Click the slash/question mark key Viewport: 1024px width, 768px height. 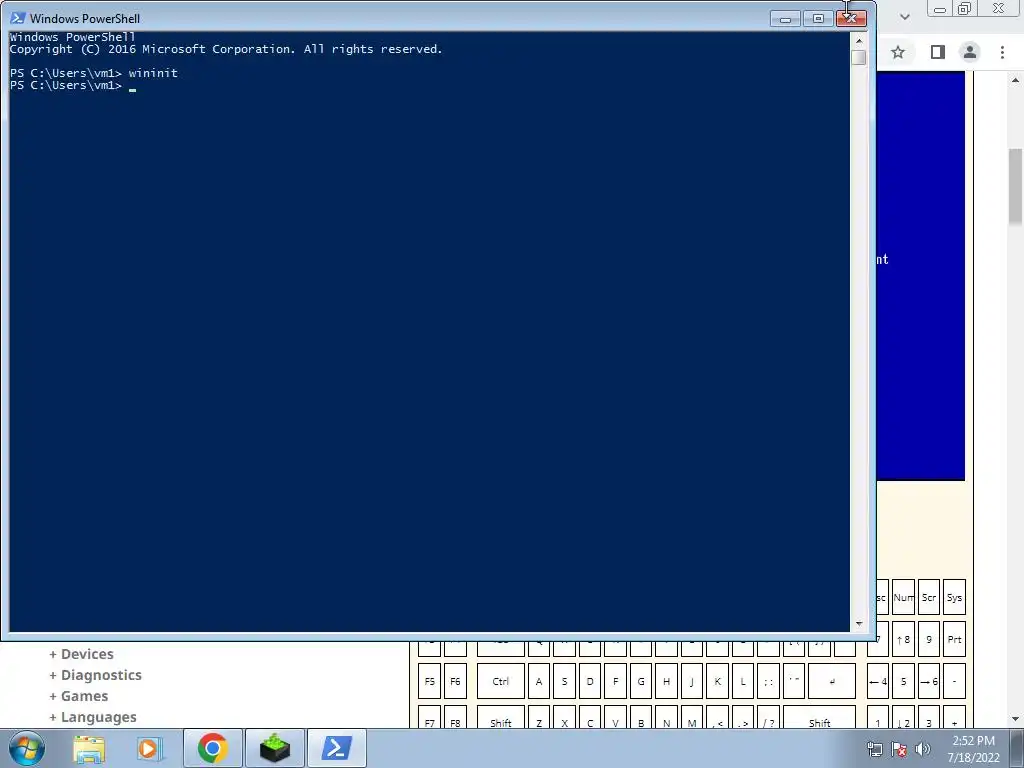(768, 718)
